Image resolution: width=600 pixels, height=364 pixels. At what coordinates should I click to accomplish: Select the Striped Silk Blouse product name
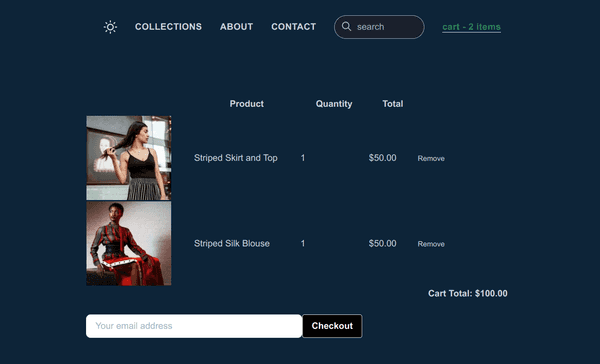[232, 243]
